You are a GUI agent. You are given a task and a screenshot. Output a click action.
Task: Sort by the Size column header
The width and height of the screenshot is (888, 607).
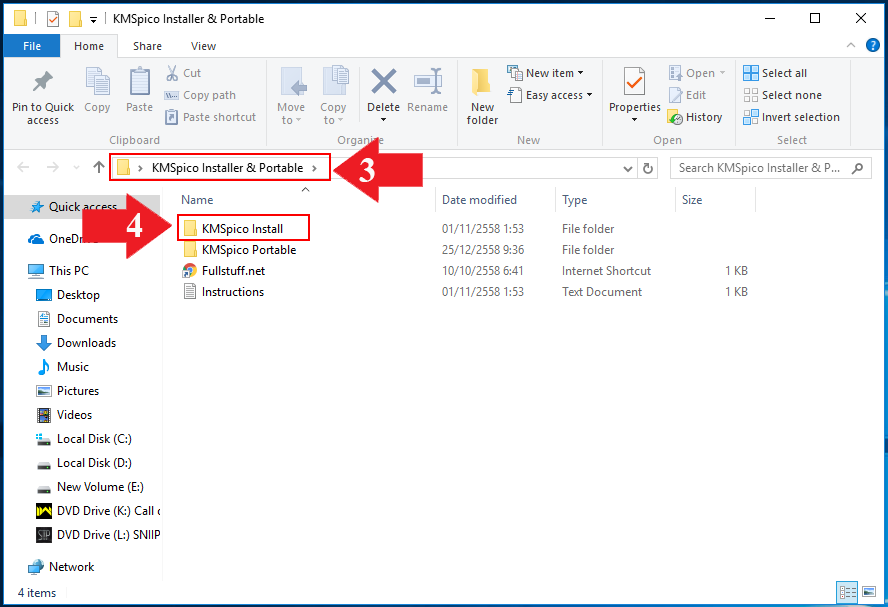coord(692,200)
